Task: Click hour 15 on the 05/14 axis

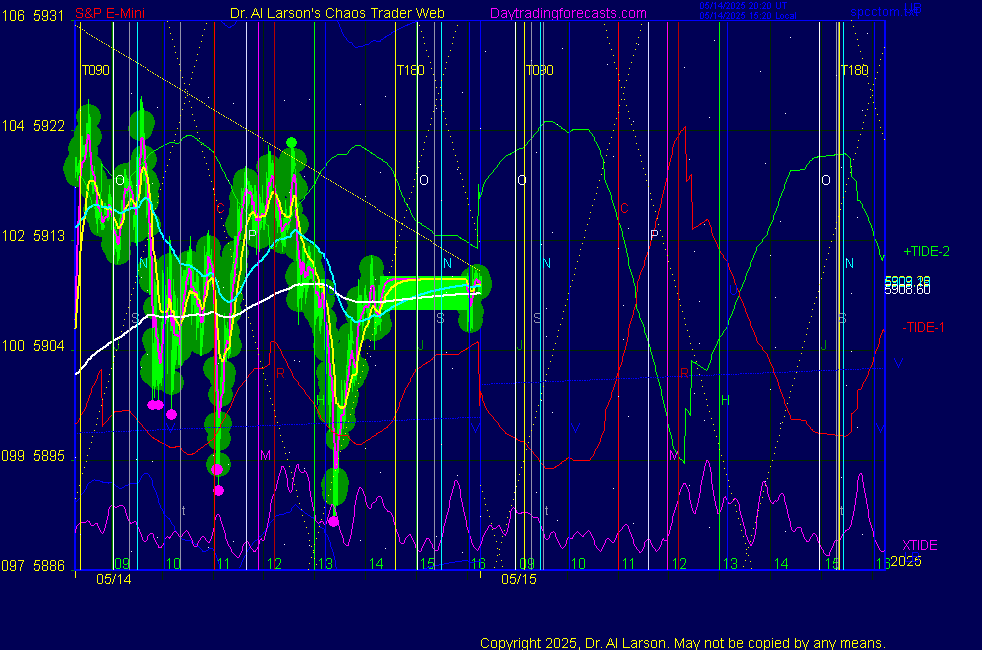Action: (427, 564)
